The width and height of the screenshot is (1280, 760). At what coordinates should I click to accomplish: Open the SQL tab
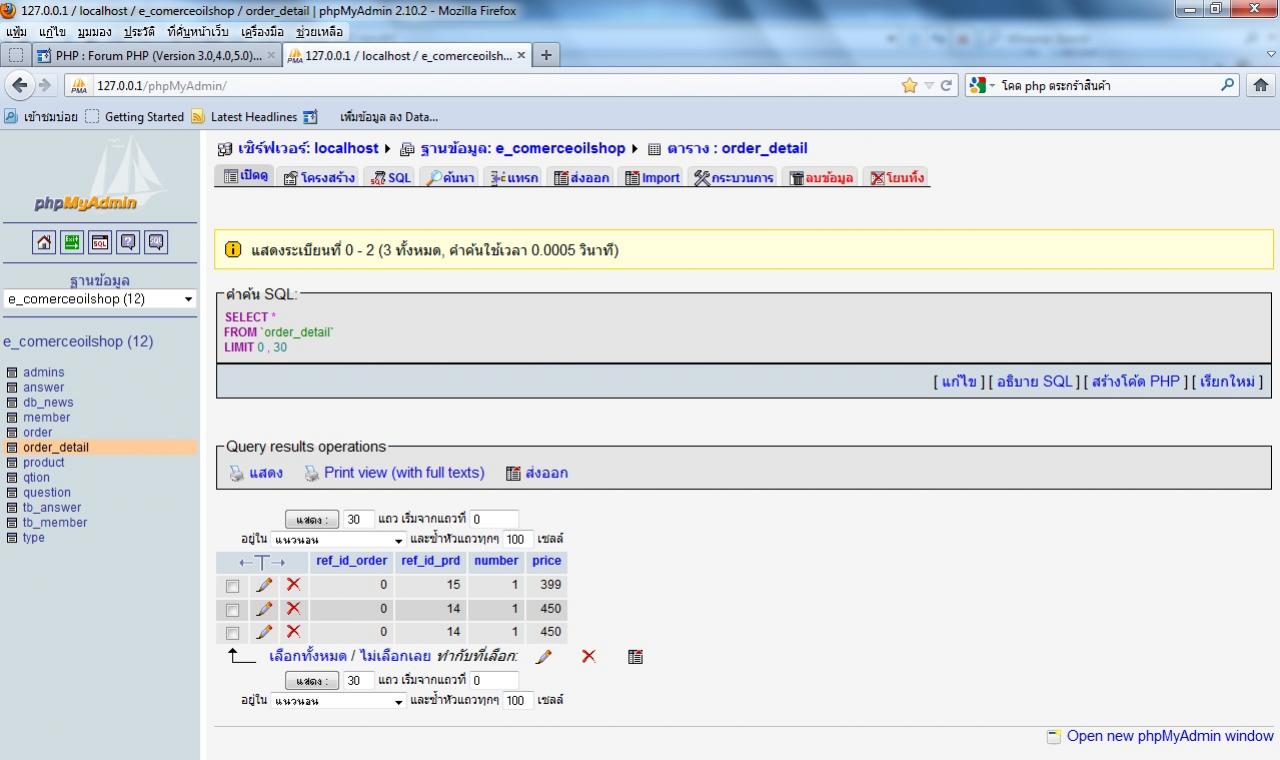(x=390, y=178)
